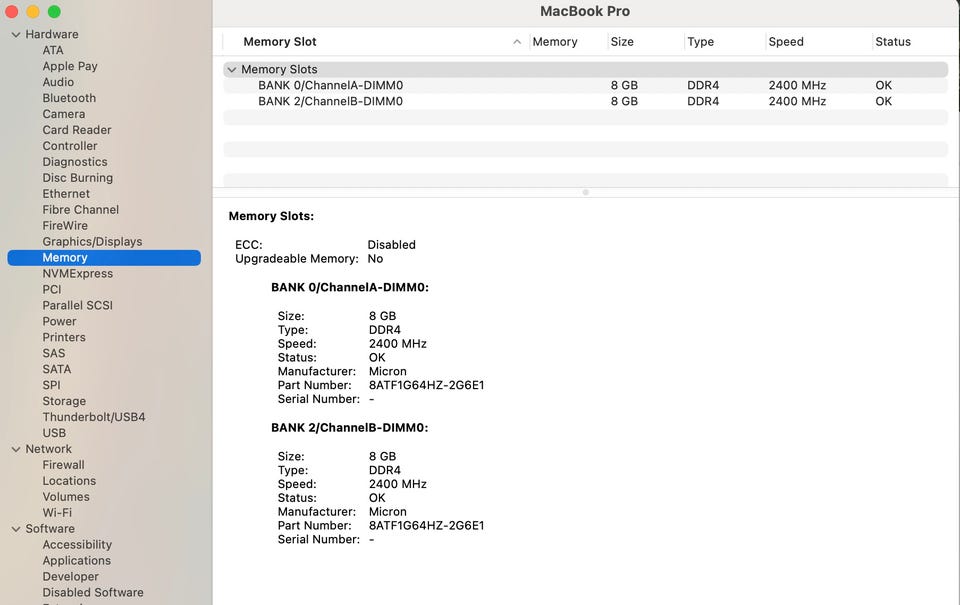Sort by Size column header

[x=622, y=42]
